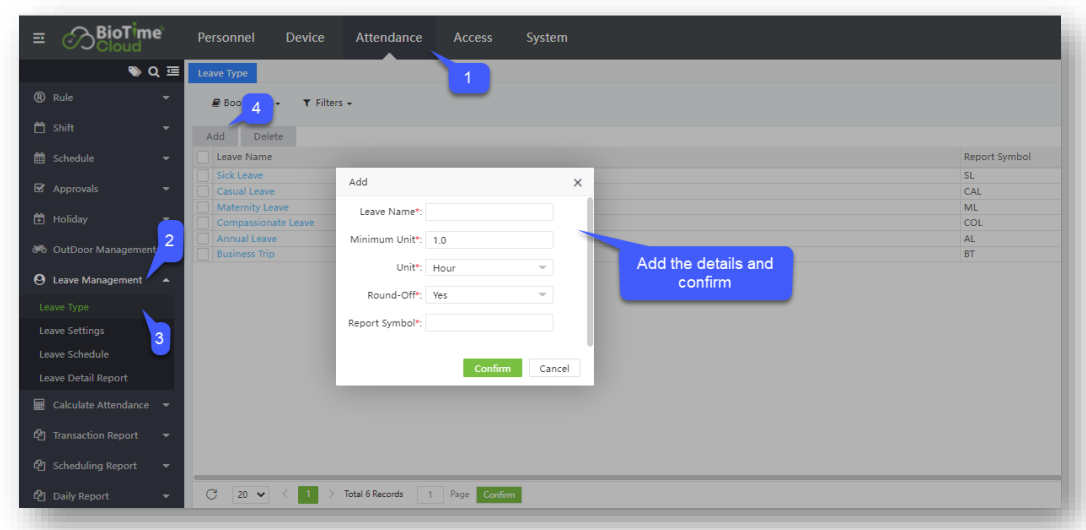Click the refresh icon in pagination bar

(211, 494)
